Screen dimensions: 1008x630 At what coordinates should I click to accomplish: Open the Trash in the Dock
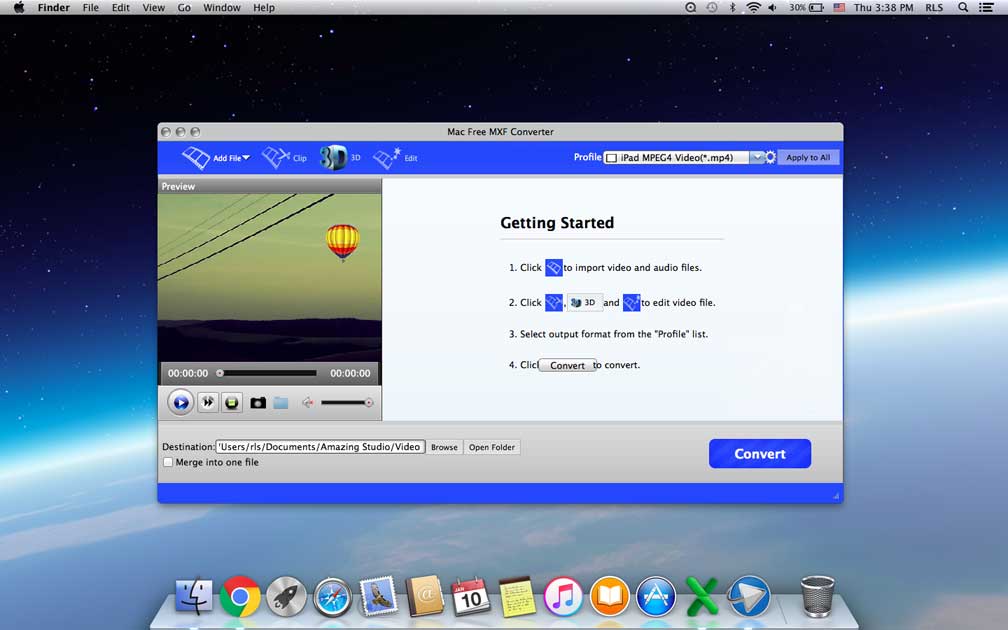tap(818, 596)
